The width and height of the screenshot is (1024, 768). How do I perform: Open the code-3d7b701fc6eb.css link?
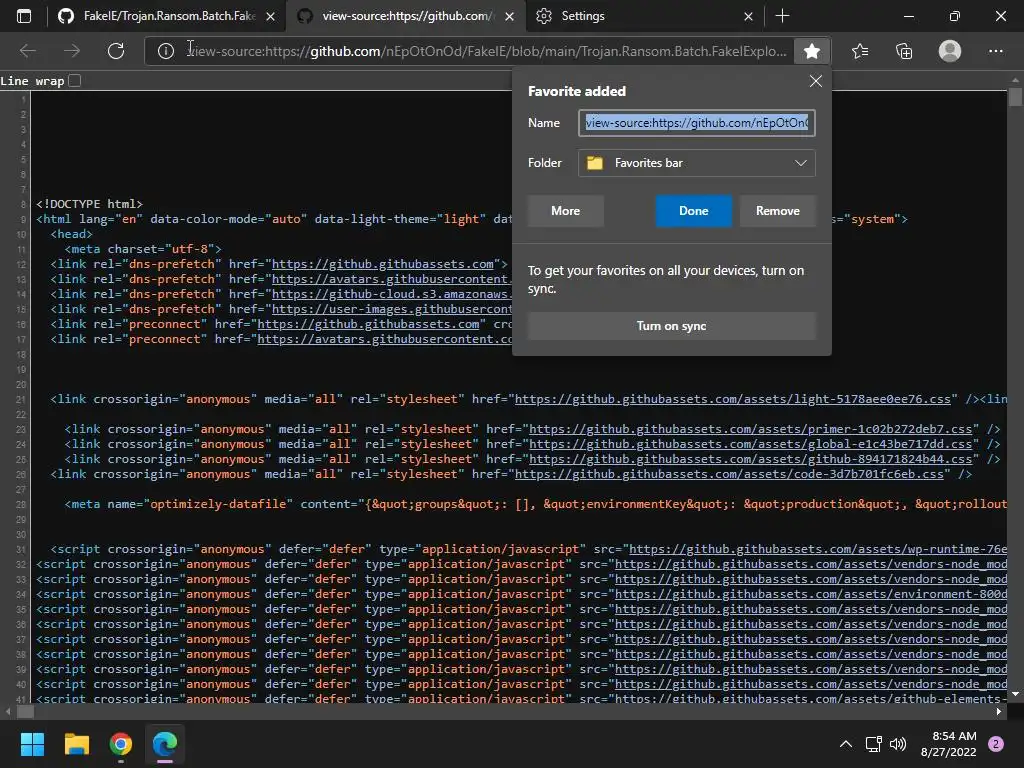729,474
